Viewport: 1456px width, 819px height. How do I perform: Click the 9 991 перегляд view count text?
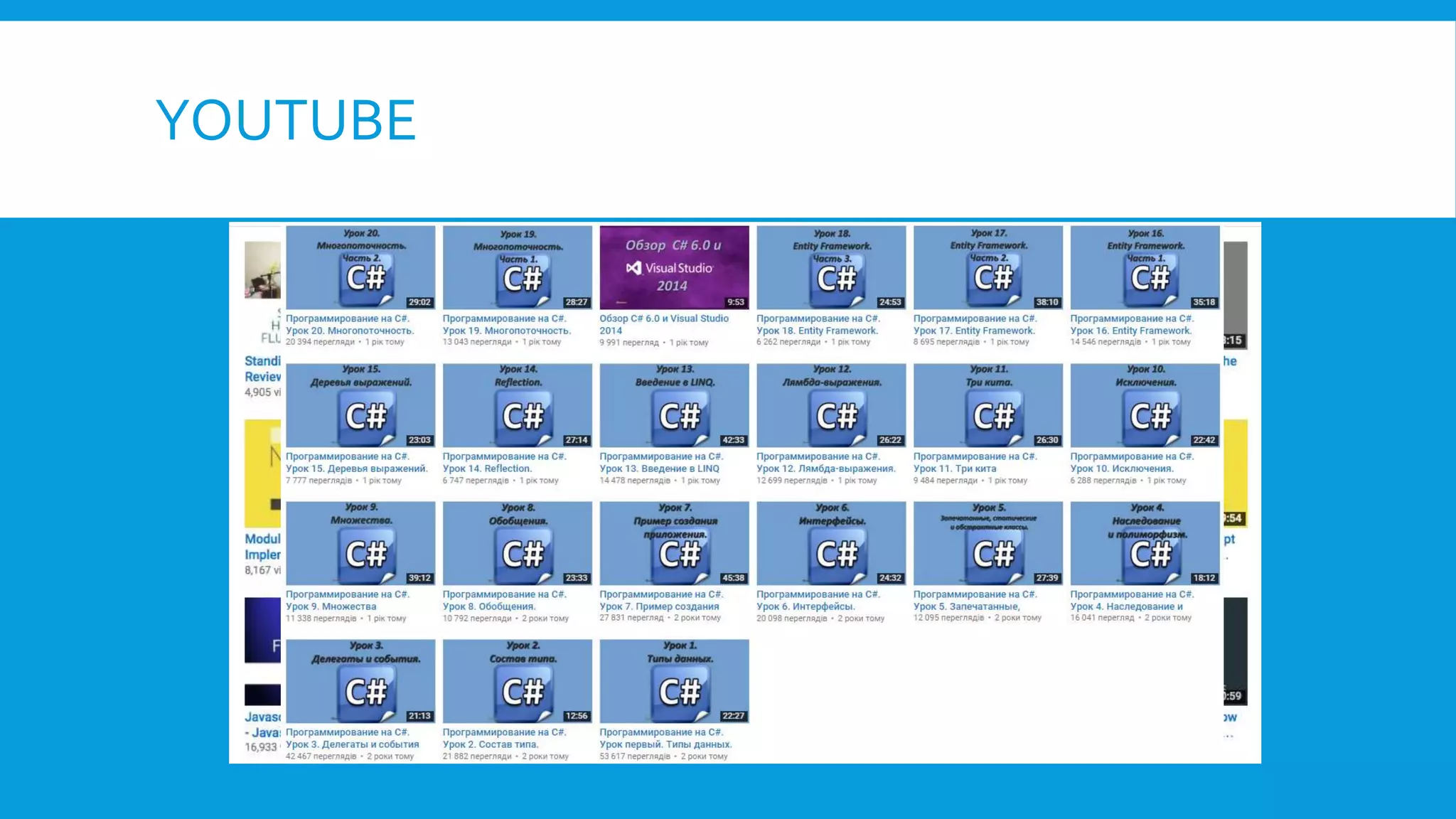pos(629,343)
